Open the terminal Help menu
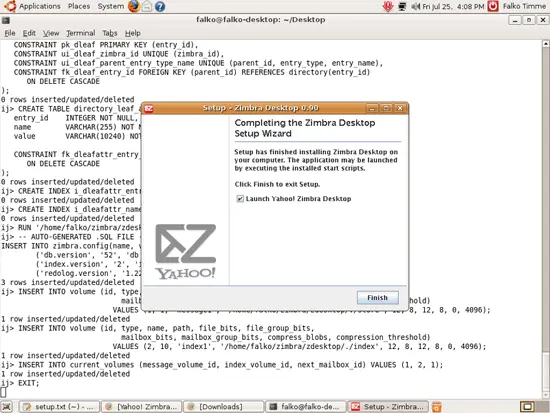Screen dimensions: 550x413 133,33
